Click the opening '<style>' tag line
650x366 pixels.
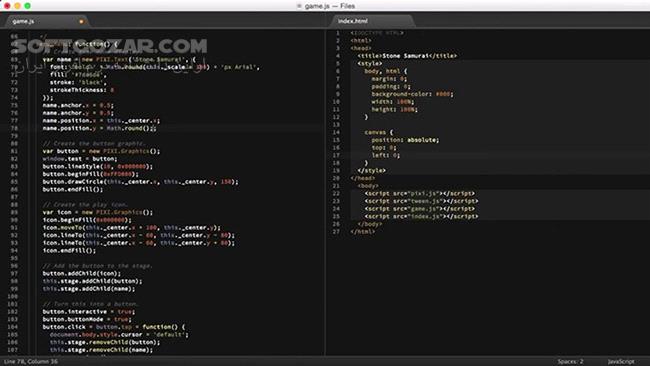coord(370,63)
